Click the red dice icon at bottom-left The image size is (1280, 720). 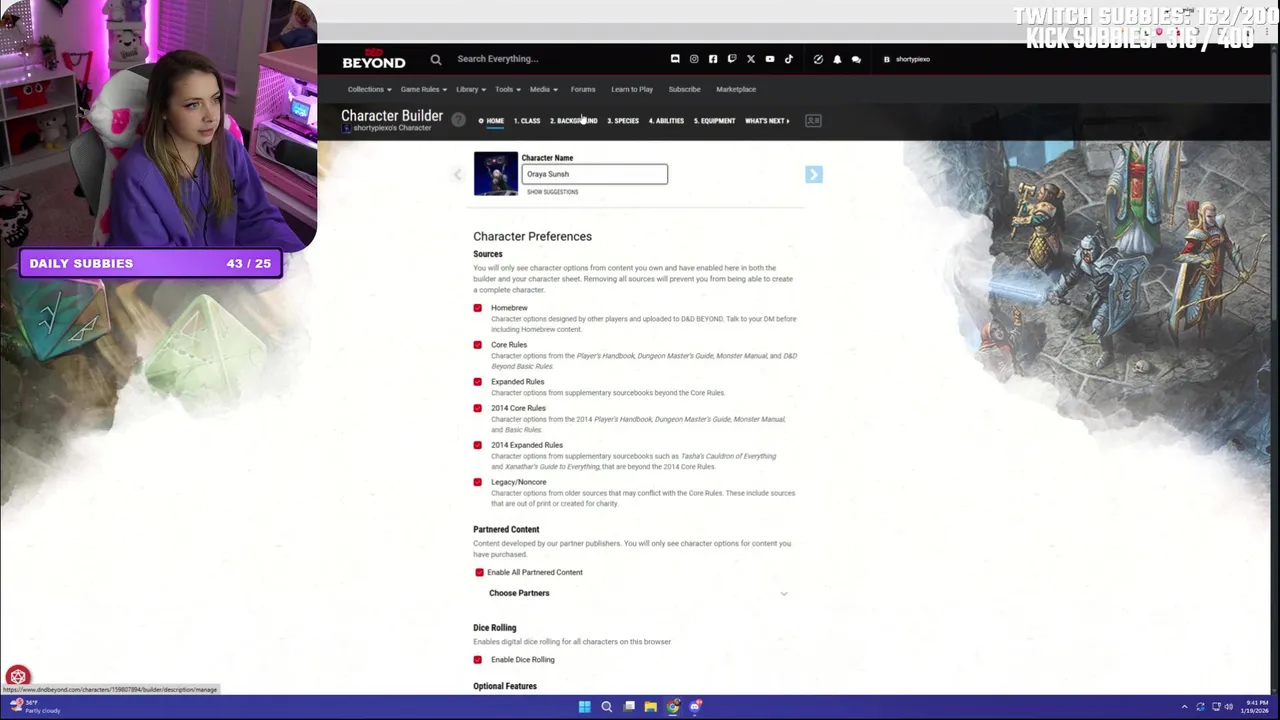18,677
